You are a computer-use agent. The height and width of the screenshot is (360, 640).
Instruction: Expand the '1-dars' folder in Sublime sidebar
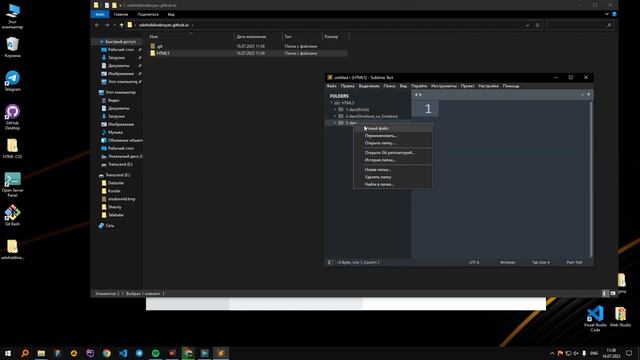[335, 110]
